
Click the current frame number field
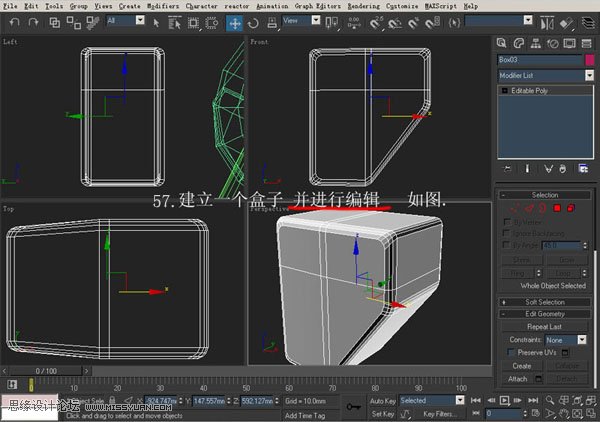tap(503, 414)
